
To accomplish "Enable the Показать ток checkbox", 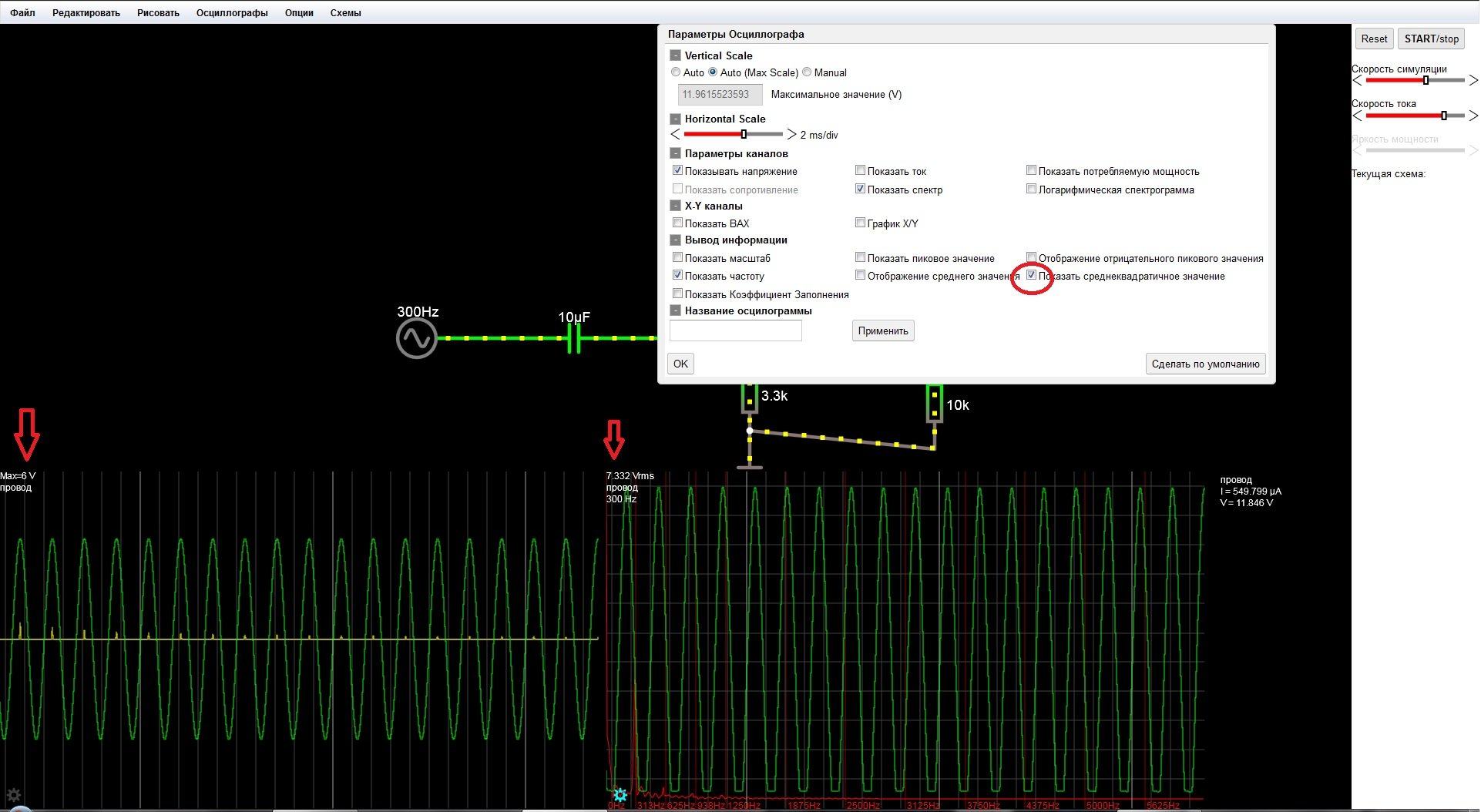I will pos(860,170).
